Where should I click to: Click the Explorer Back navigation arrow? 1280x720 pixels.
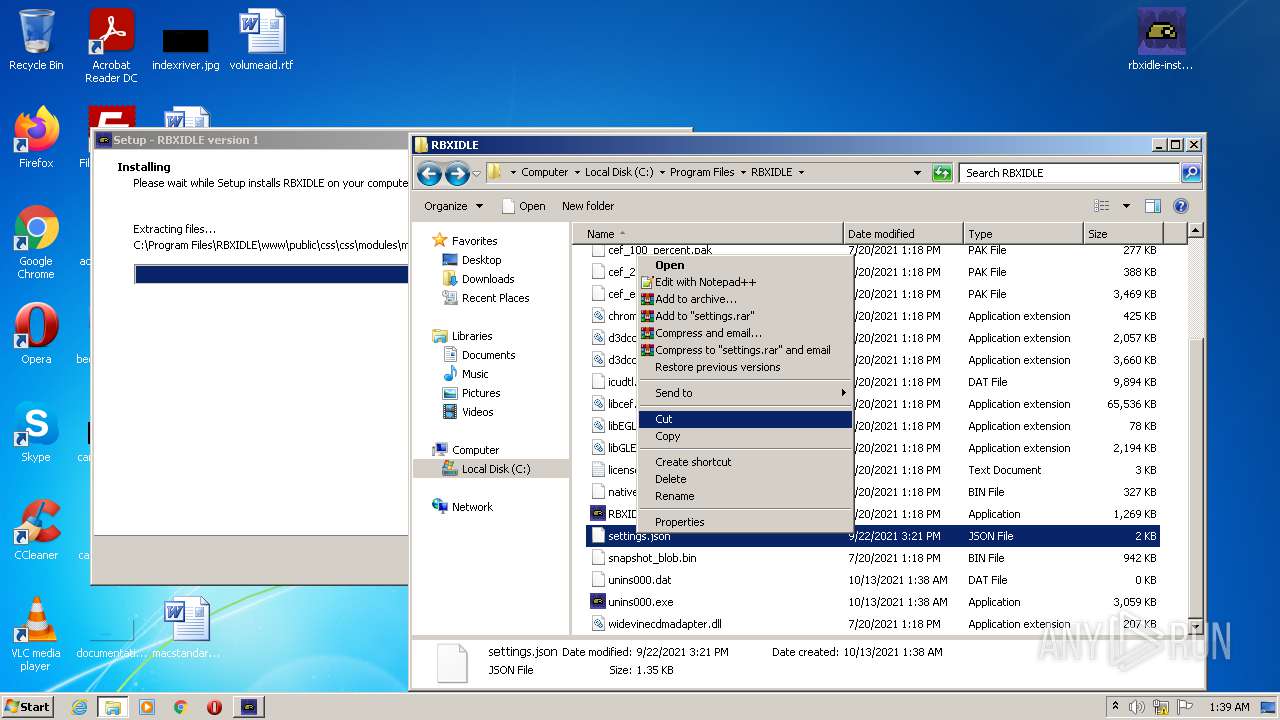pos(429,173)
